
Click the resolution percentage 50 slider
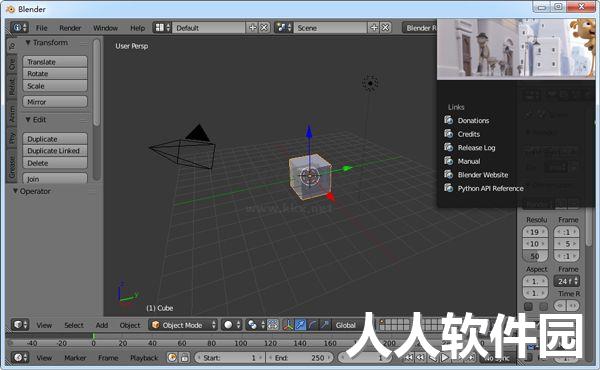[x=535, y=256]
